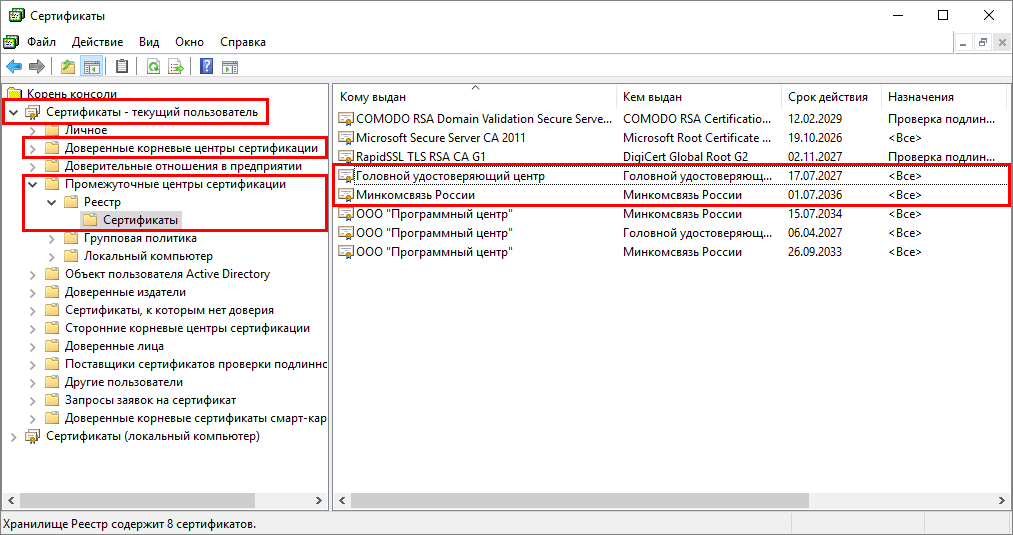
Task: Expand the Личное folder node
Action: 34,130
